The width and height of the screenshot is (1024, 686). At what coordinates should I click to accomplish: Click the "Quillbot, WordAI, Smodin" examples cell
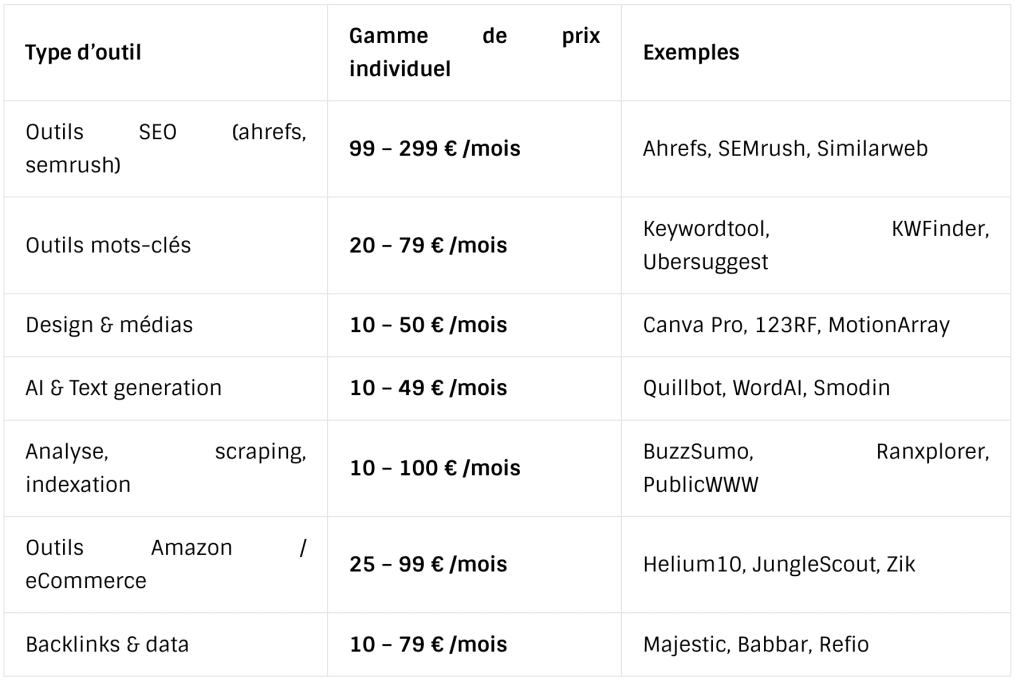[x=764, y=388]
